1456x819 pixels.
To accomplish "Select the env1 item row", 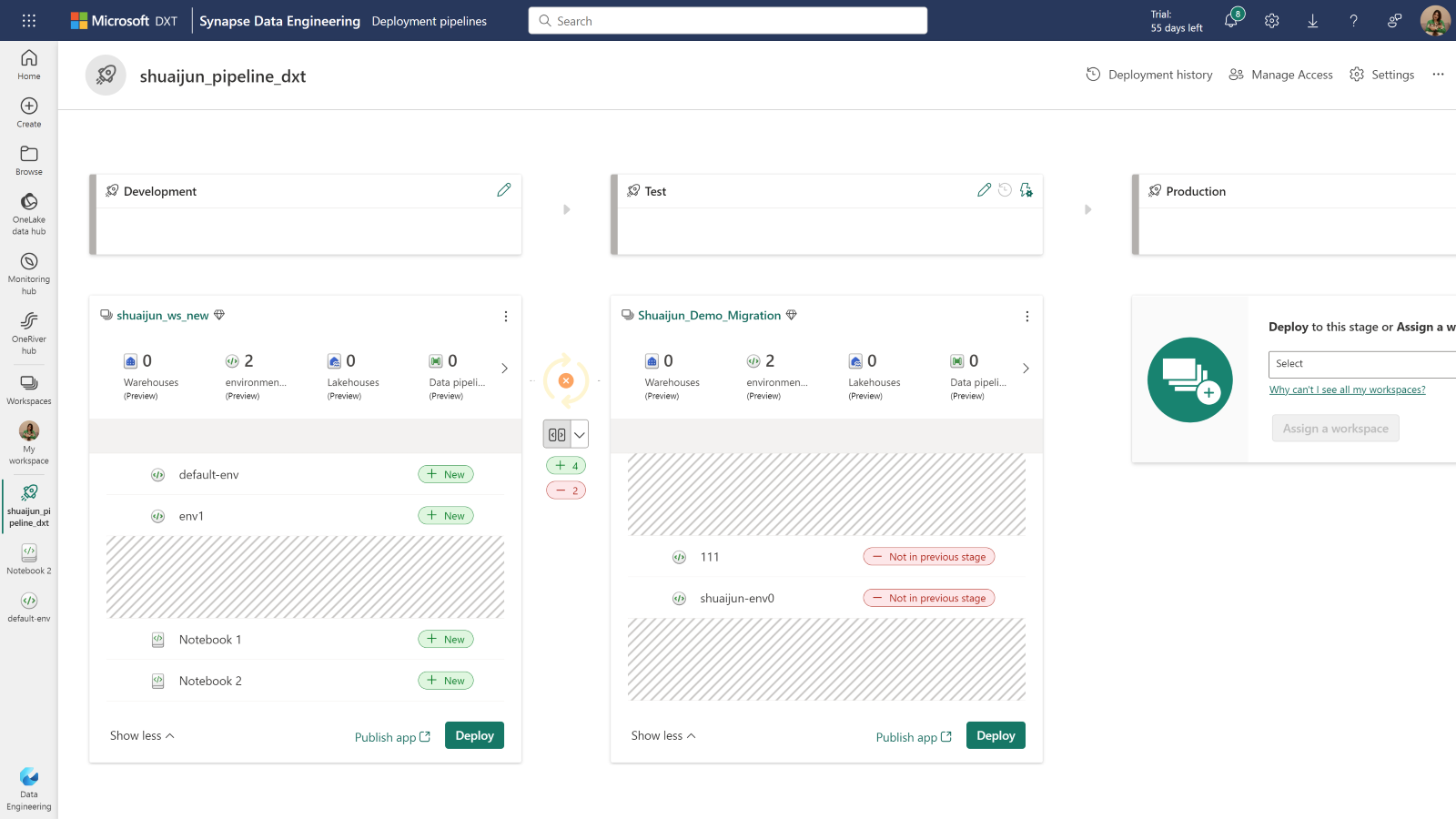I will pos(305,516).
